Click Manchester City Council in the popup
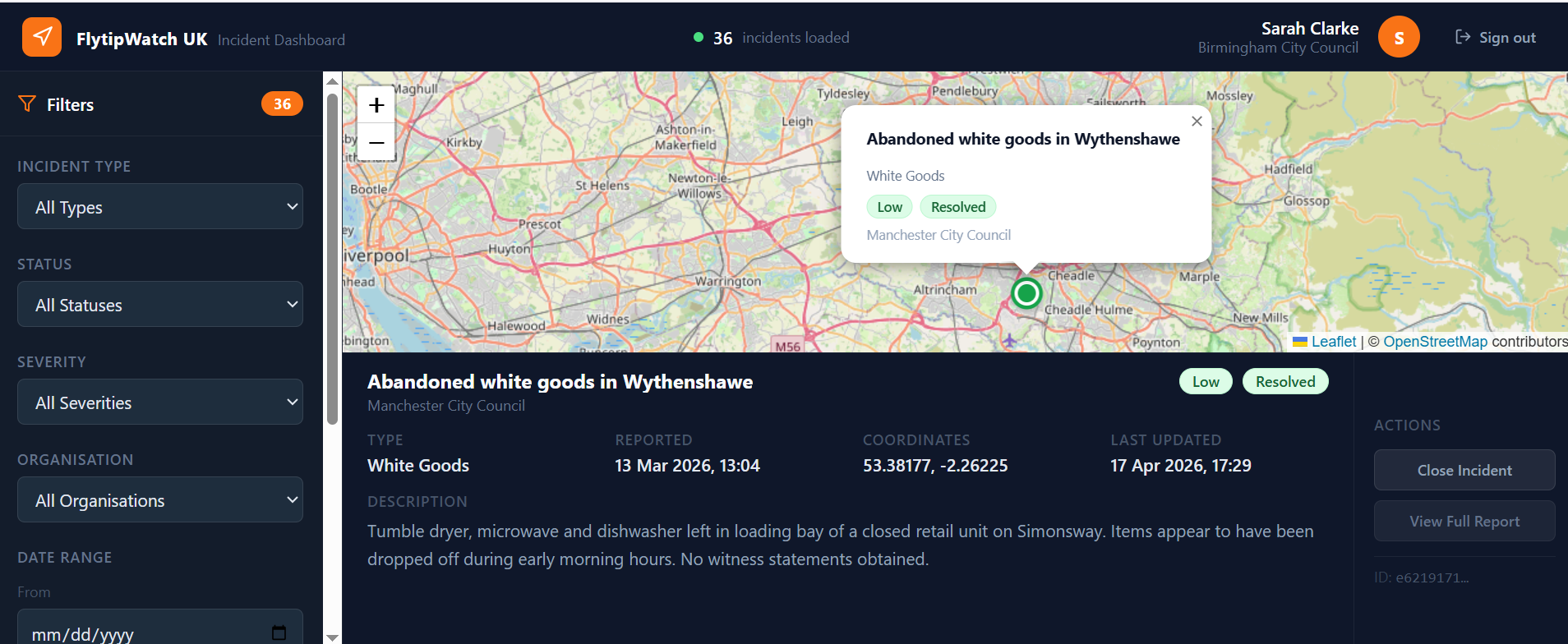Viewport: 1568px width, 644px height. click(x=938, y=235)
